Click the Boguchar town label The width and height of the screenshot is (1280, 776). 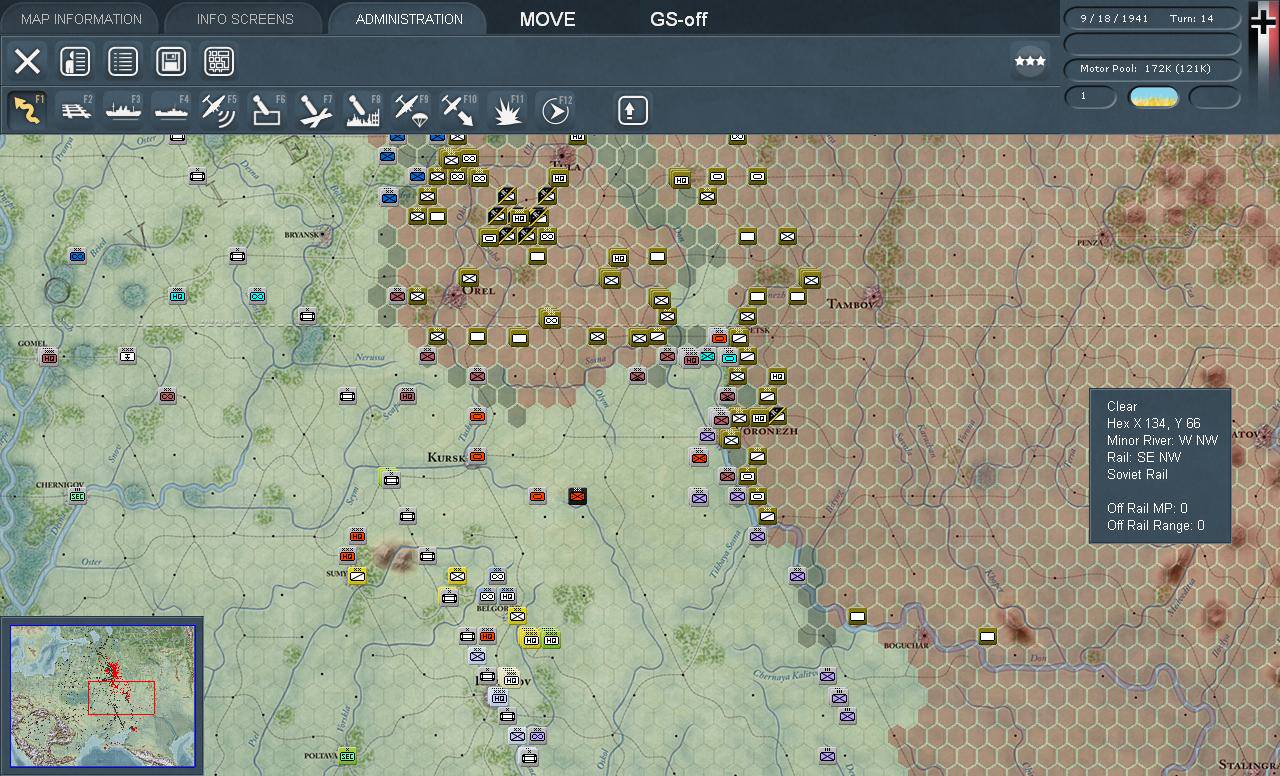pyautogui.click(x=906, y=646)
